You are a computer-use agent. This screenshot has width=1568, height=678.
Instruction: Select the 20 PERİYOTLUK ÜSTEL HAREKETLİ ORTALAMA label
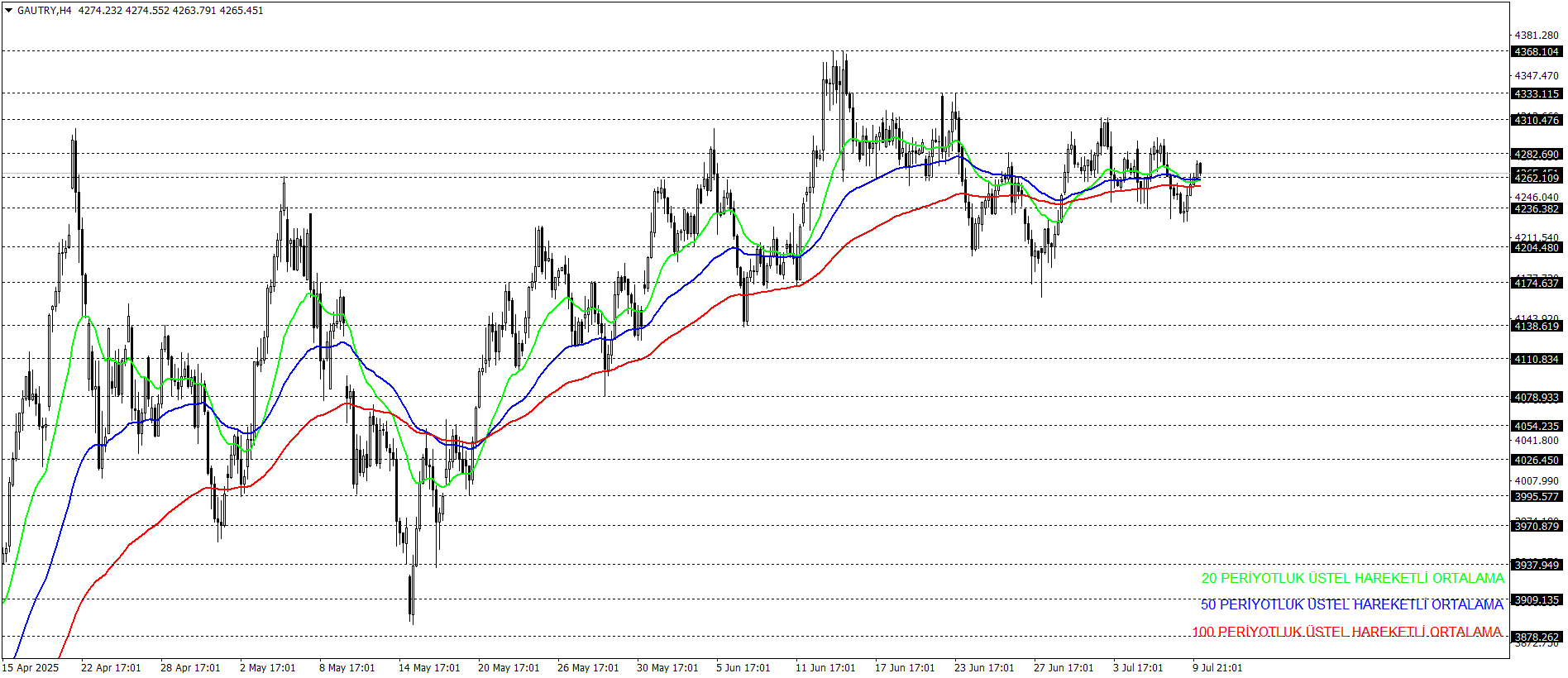click(1352, 579)
